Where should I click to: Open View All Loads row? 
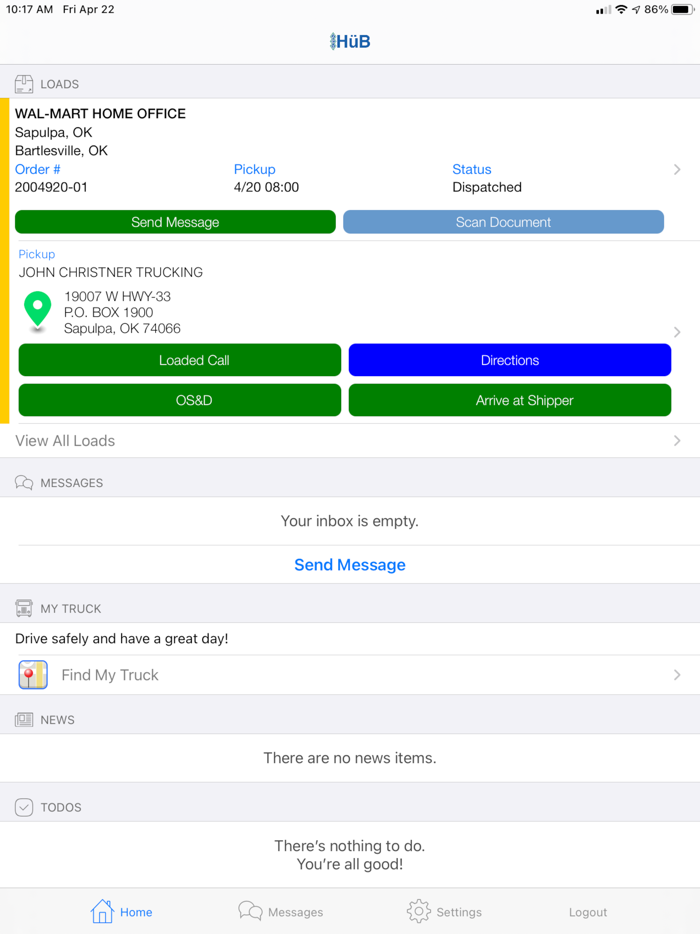[x=350, y=441]
